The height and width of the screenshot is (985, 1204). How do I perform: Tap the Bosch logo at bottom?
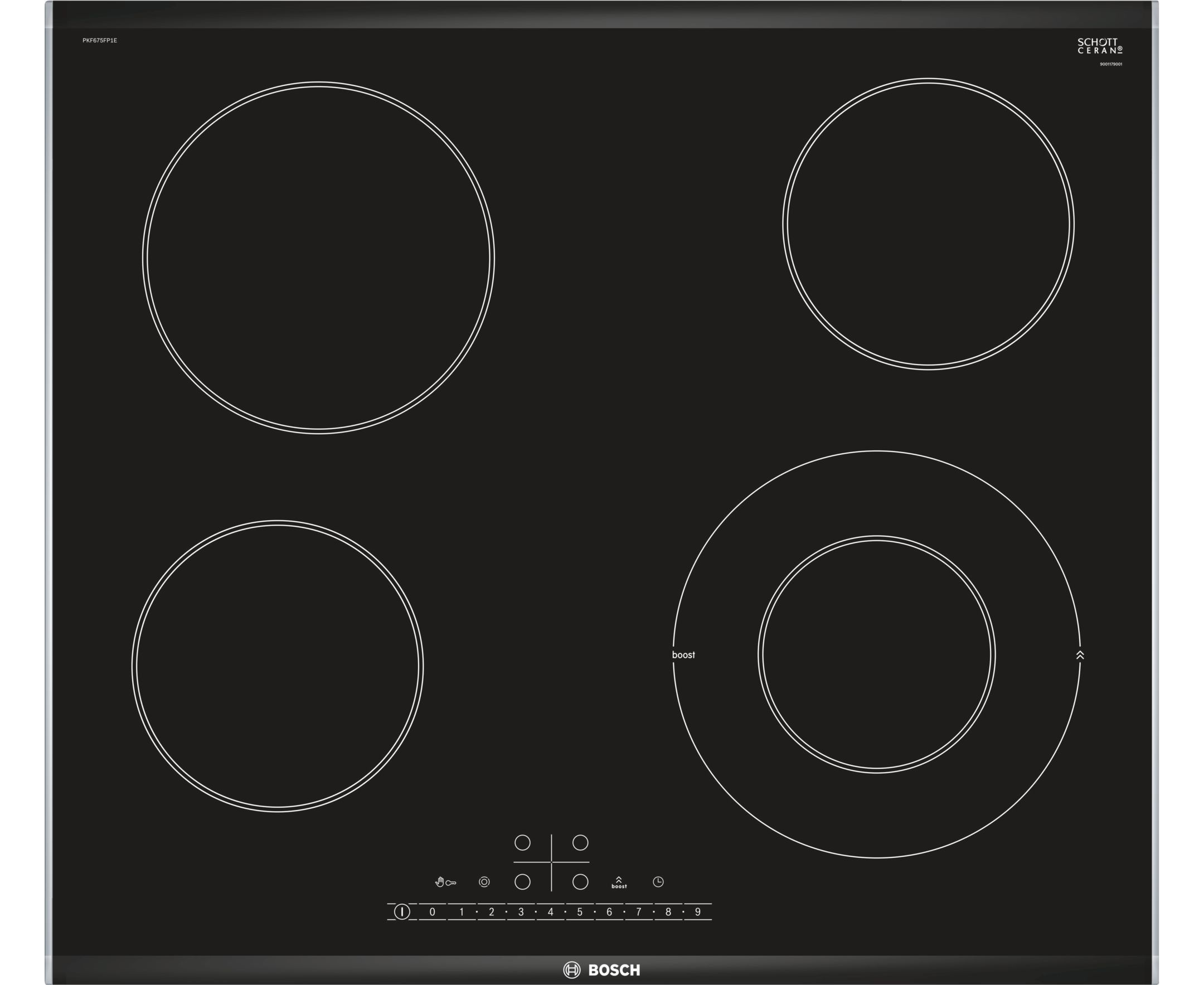click(x=601, y=970)
